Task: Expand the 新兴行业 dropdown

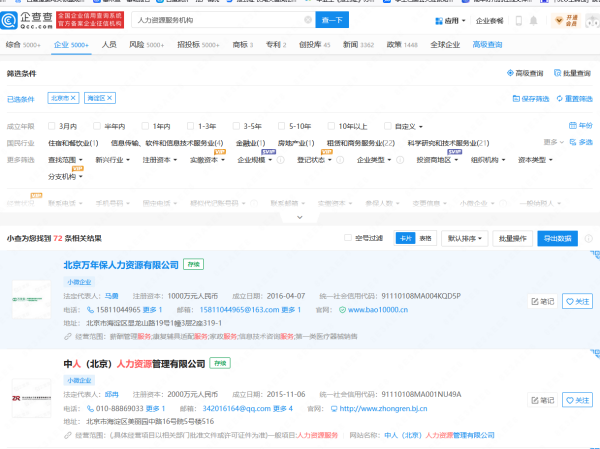Action: pos(112,160)
